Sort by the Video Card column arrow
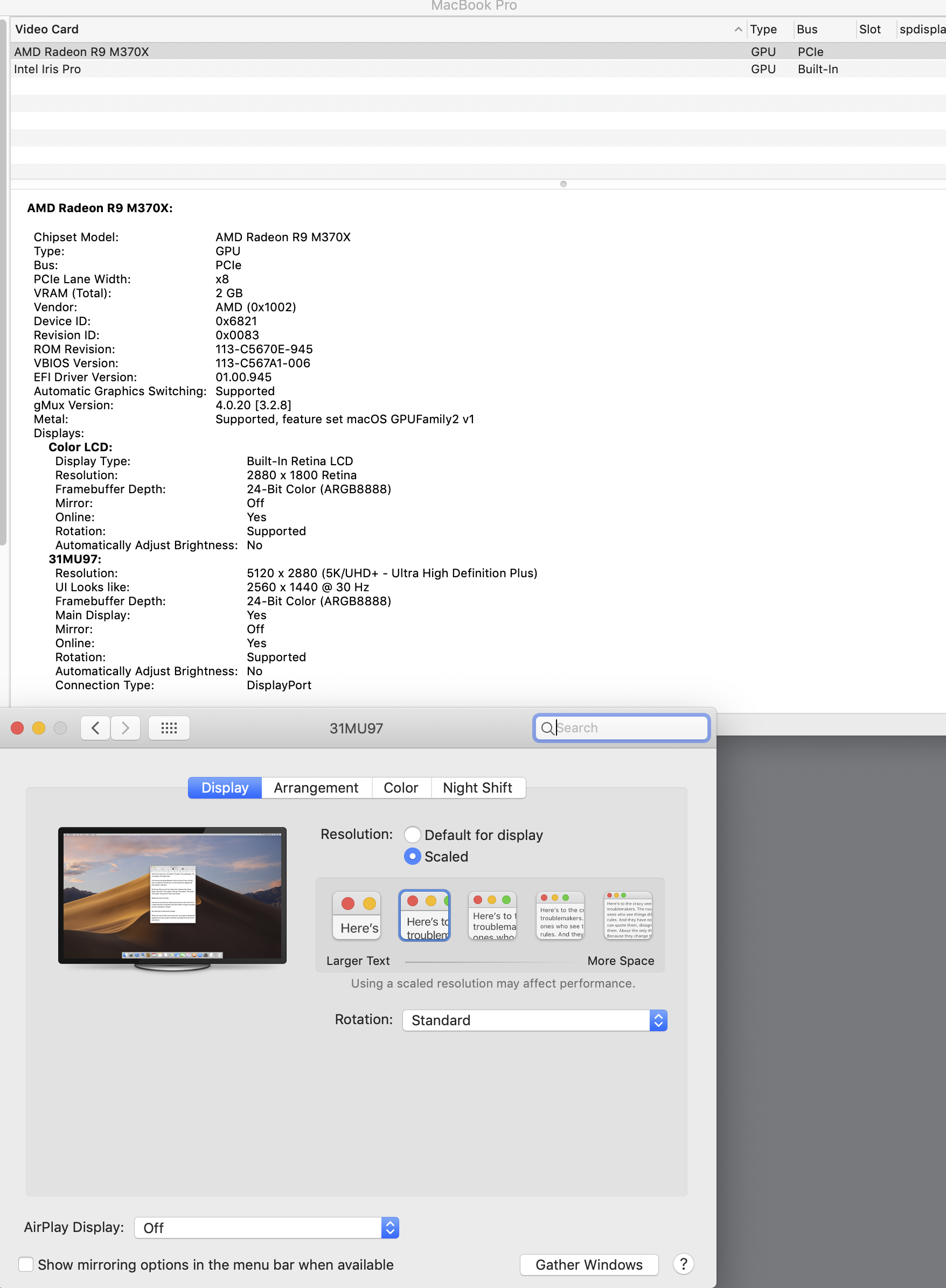Viewport: 946px width, 1288px height. point(738,29)
